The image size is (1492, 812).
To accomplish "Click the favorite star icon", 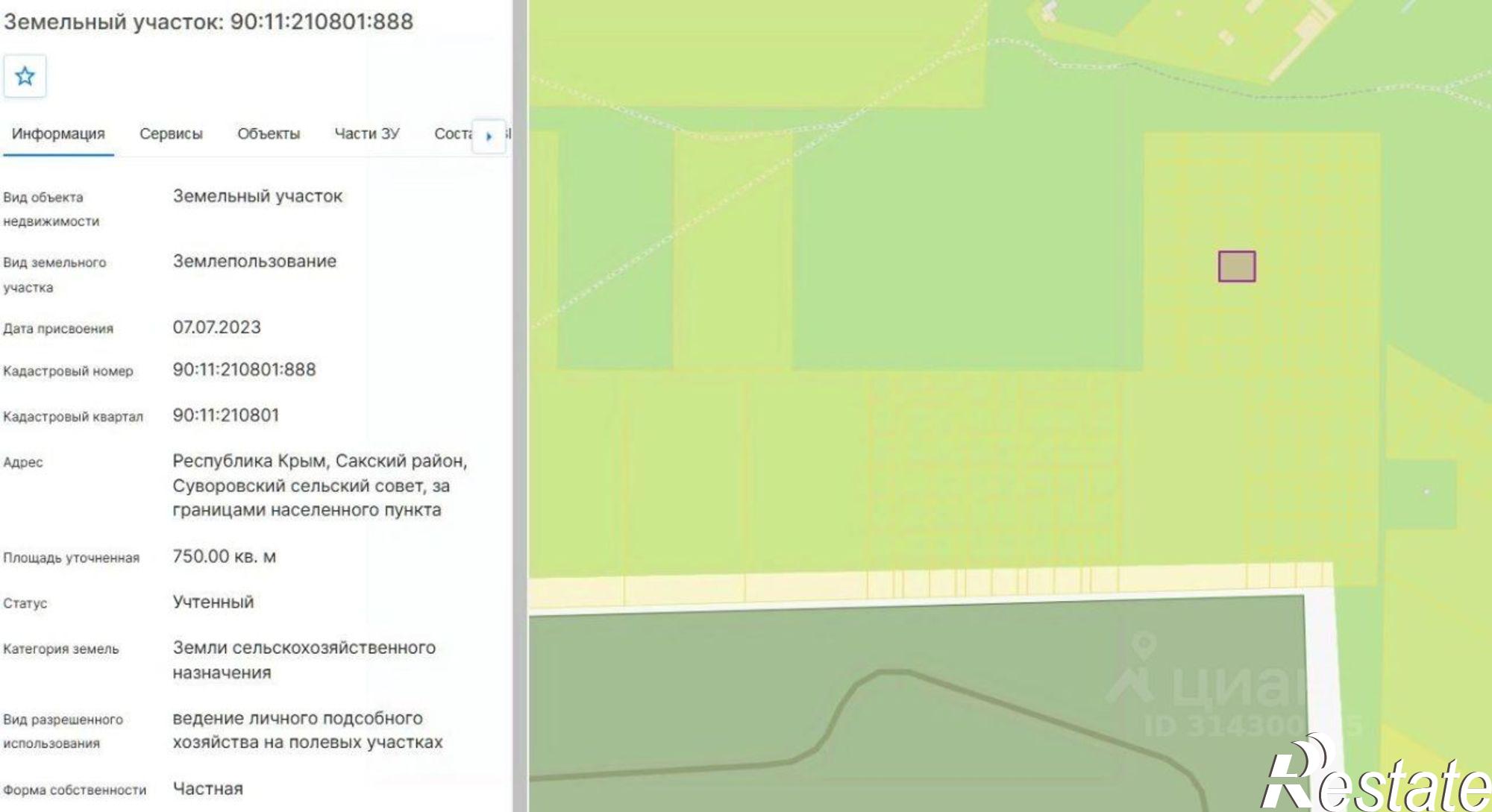I will pos(25,76).
